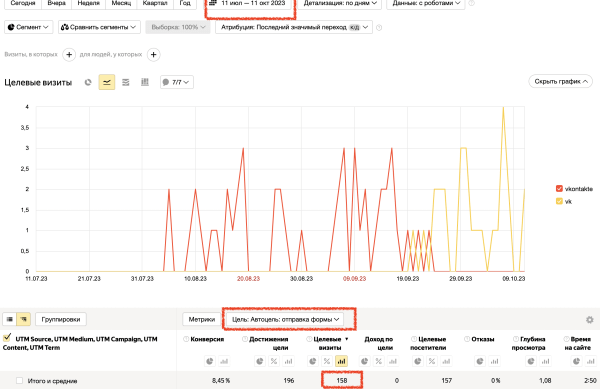Screen dimensions: 600x389
Task: Show pie chart for Отказы column
Action: (x=480, y=361)
